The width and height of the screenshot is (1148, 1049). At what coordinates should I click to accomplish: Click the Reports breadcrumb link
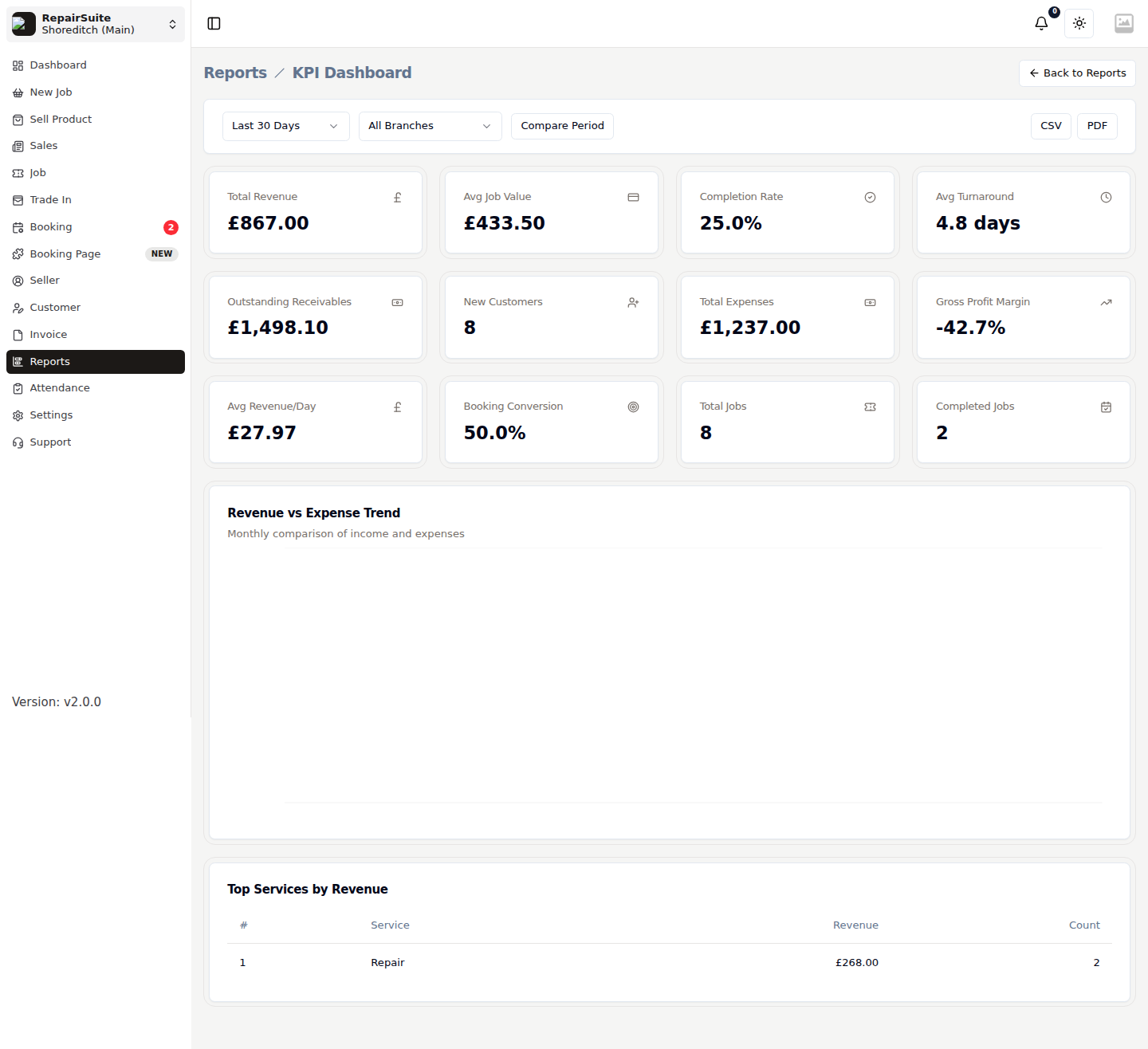[x=235, y=73]
